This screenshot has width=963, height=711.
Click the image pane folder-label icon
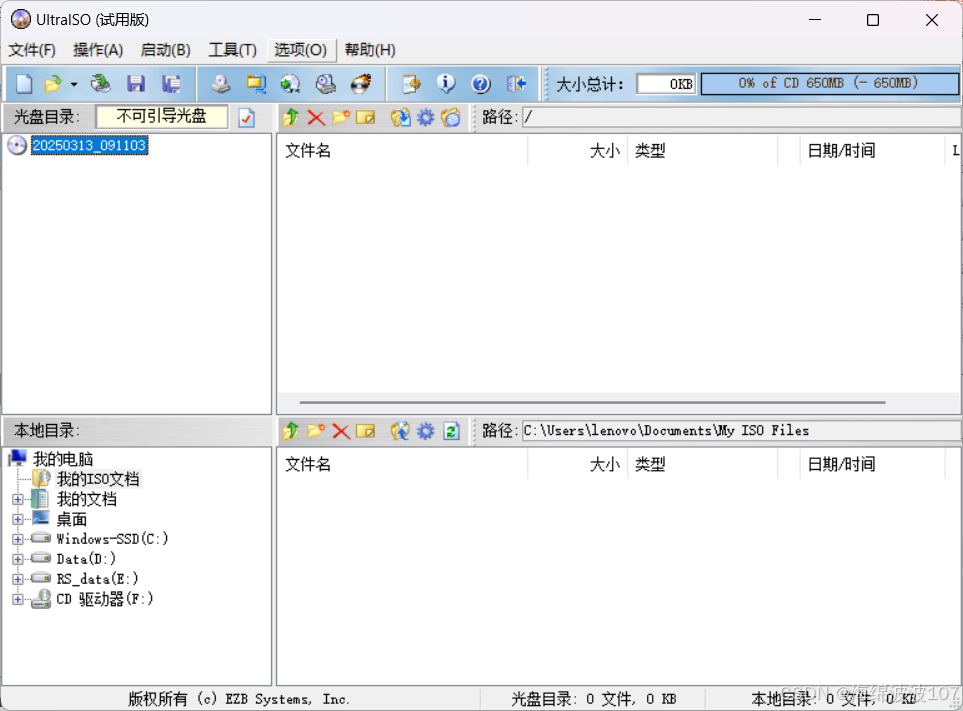pos(451,117)
